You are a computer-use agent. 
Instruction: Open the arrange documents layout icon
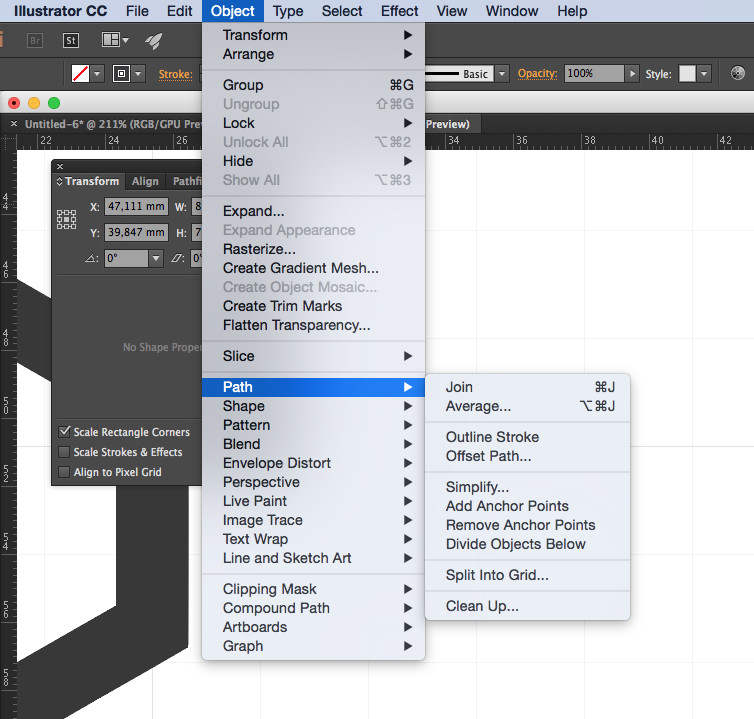(x=115, y=40)
